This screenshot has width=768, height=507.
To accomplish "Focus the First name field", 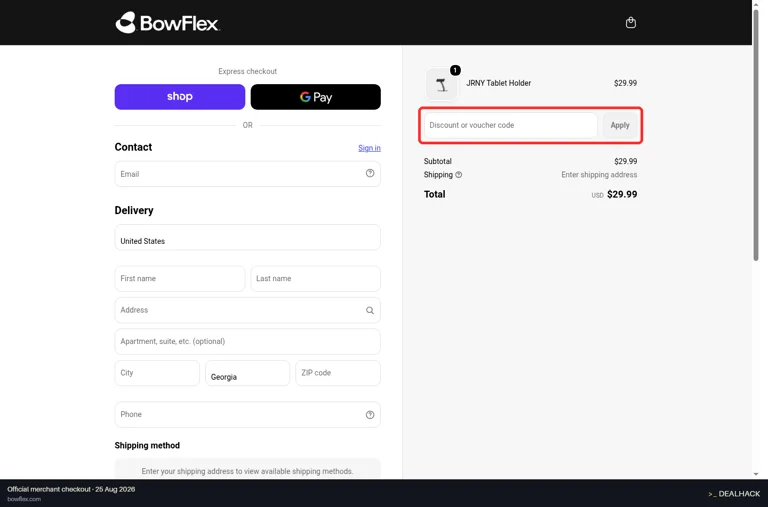I will tap(180, 279).
